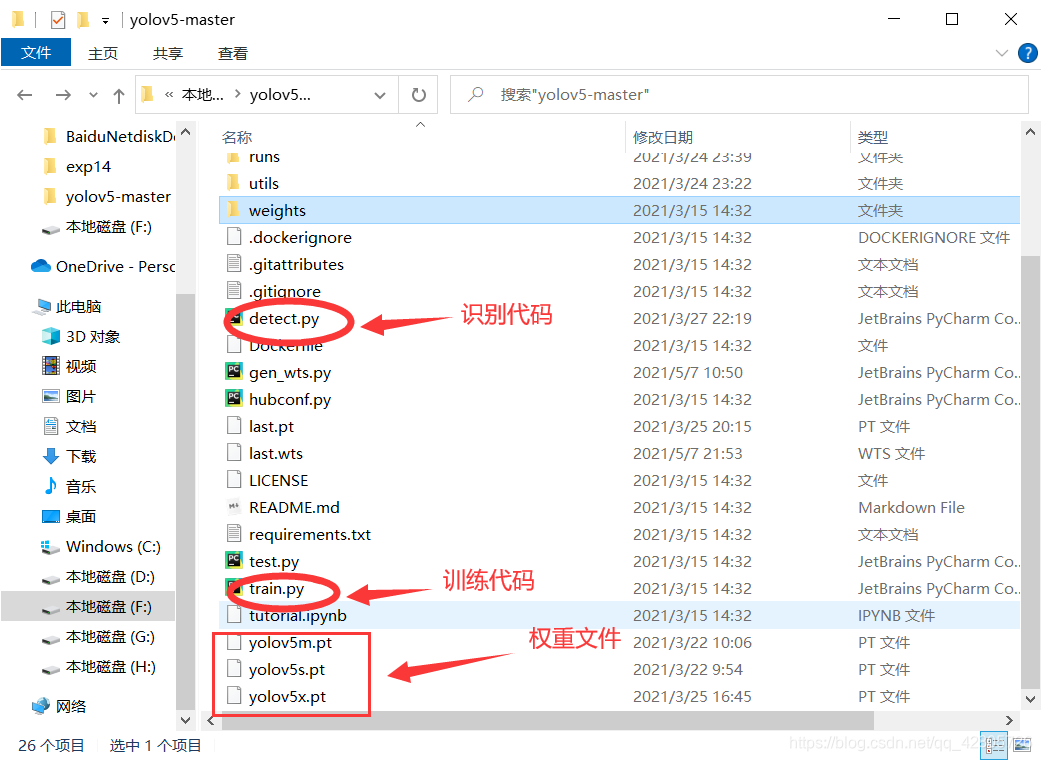Expand the ribbon with the chevron
Image resolution: width=1042 pixels, height=761 pixels.
pyautogui.click(x=1001, y=53)
